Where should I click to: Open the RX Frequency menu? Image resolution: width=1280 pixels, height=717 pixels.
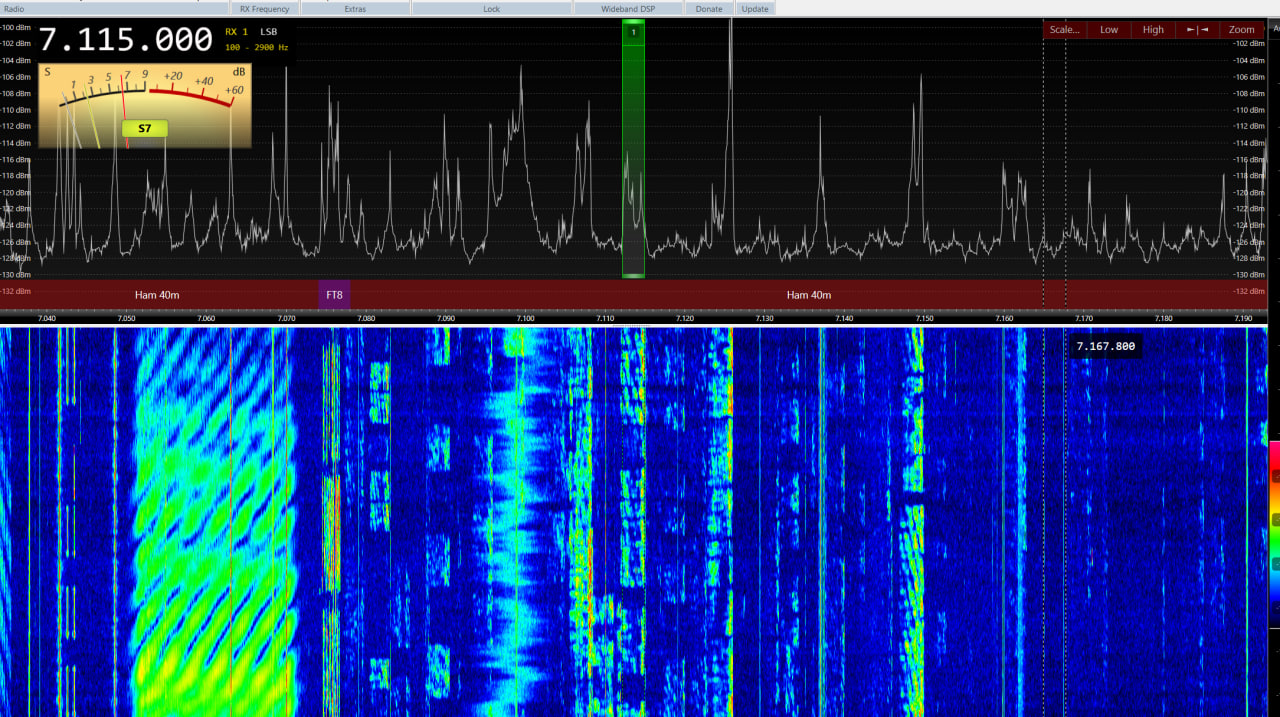pos(265,9)
